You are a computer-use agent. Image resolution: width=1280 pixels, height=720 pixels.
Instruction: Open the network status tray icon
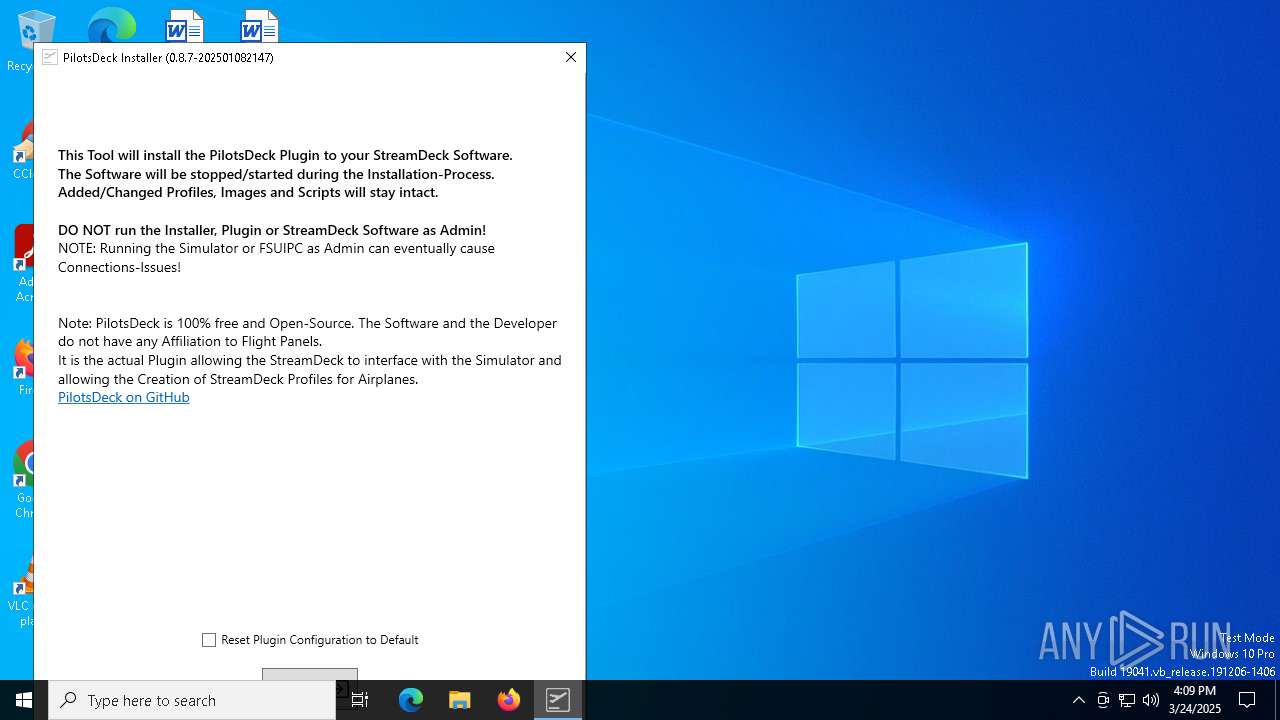point(1127,700)
